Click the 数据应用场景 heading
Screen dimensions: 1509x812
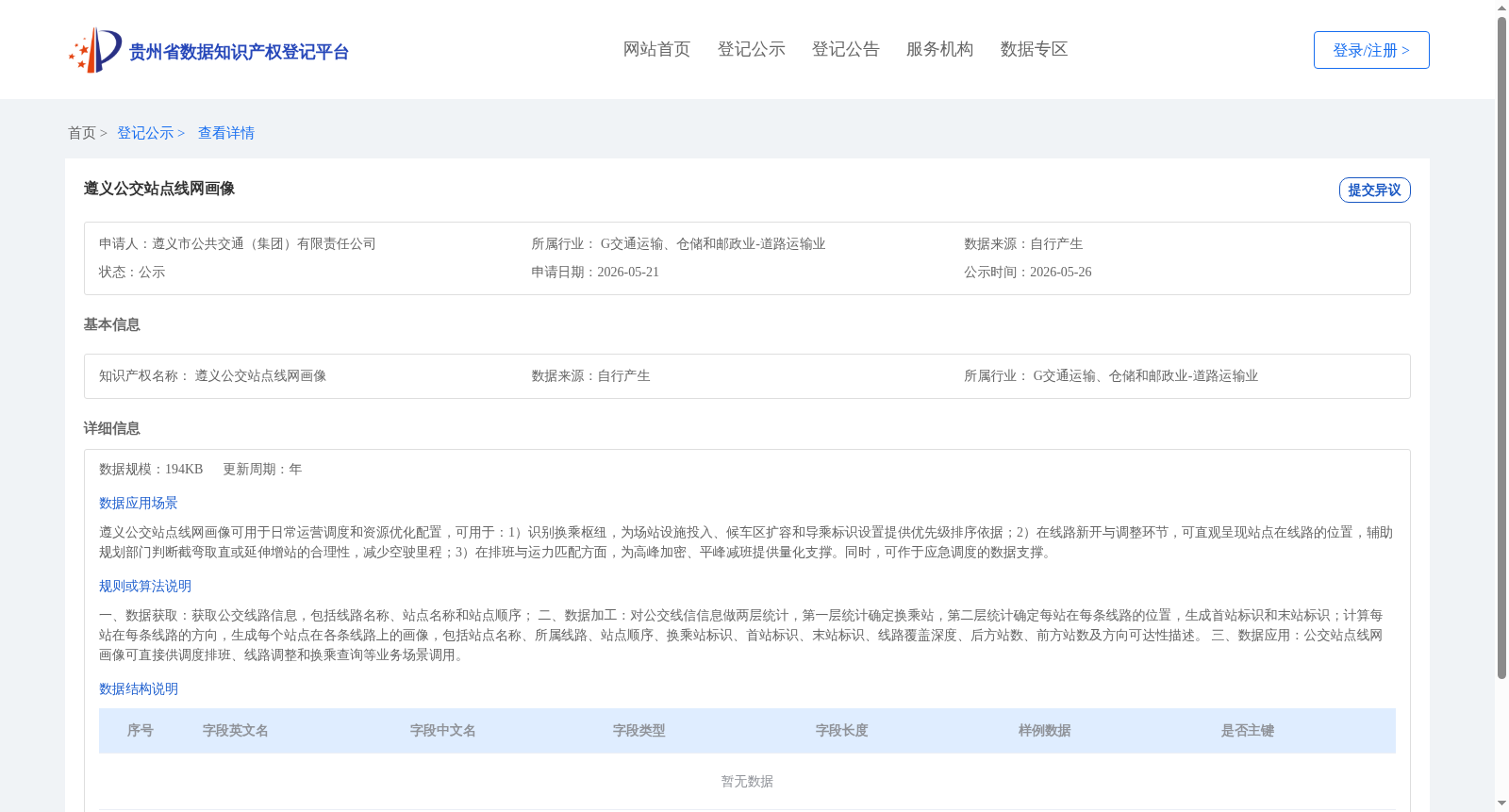[x=139, y=503]
